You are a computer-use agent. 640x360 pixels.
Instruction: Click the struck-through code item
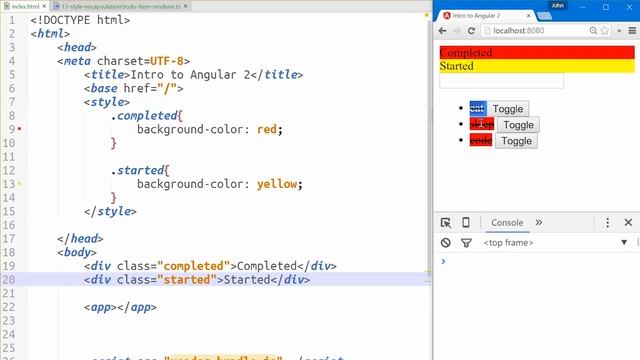click(481, 140)
